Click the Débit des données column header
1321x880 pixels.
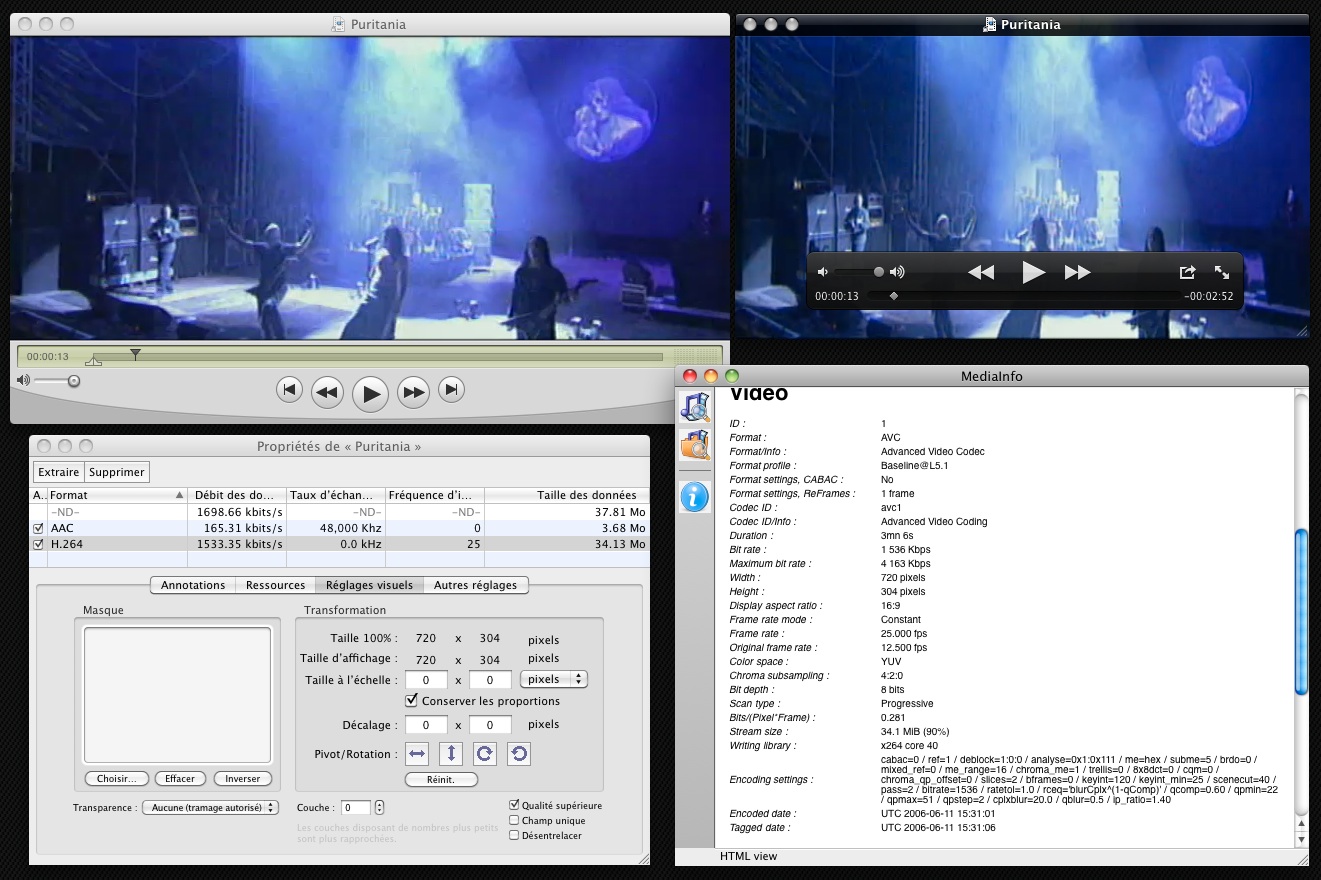point(236,495)
